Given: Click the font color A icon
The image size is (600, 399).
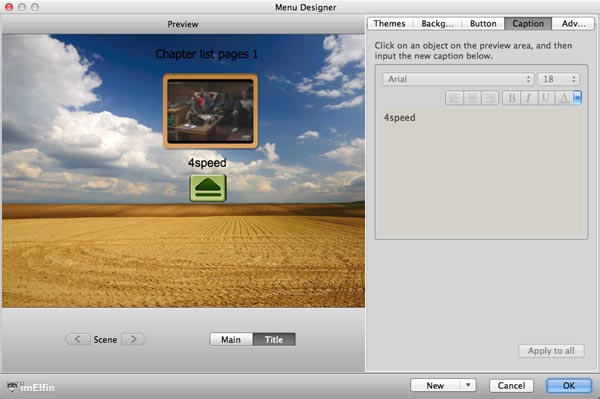Looking at the screenshot, I should pyautogui.click(x=564, y=98).
